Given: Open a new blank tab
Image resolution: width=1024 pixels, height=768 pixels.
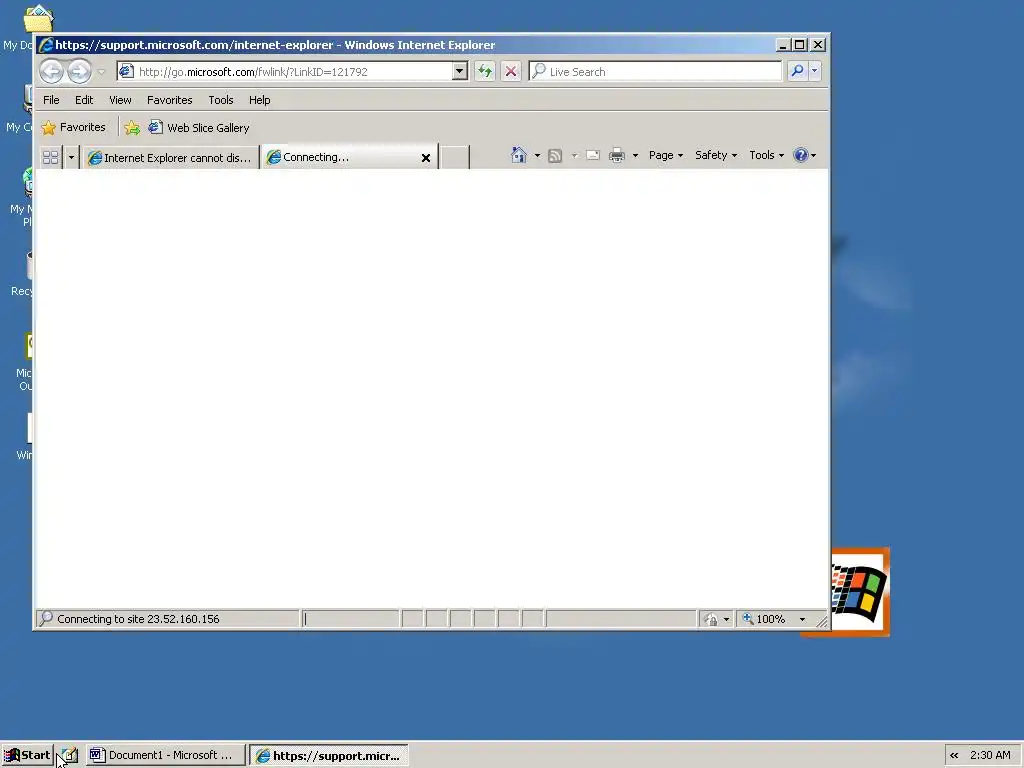Looking at the screenshot, I should click(455, 157).
